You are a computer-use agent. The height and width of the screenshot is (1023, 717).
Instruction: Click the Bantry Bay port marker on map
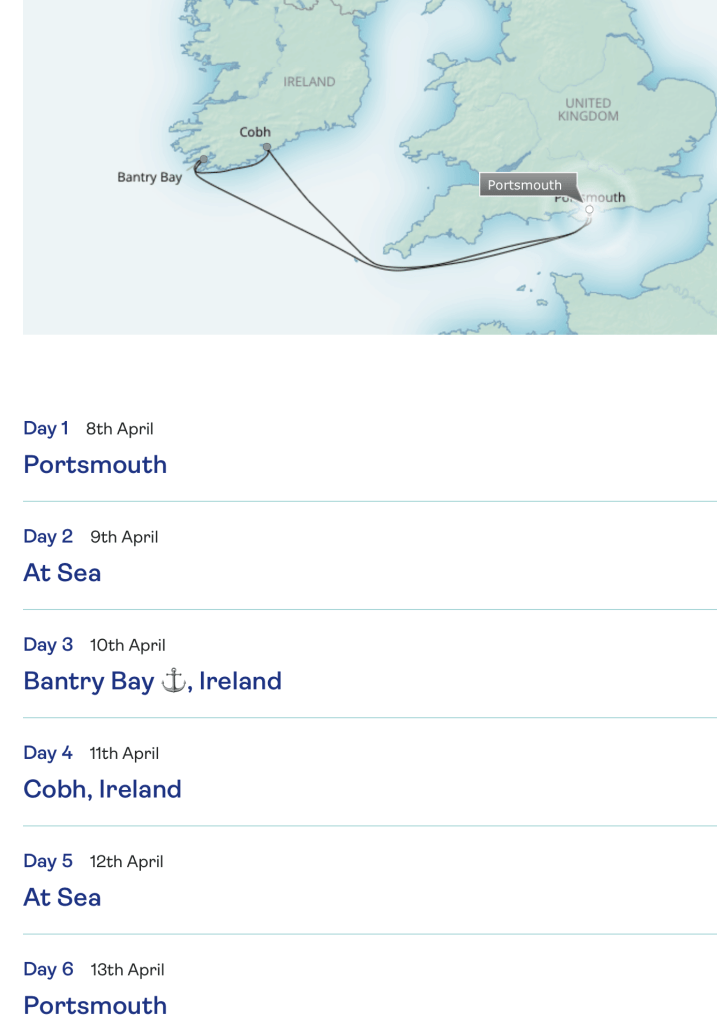(x=203, y=160)
